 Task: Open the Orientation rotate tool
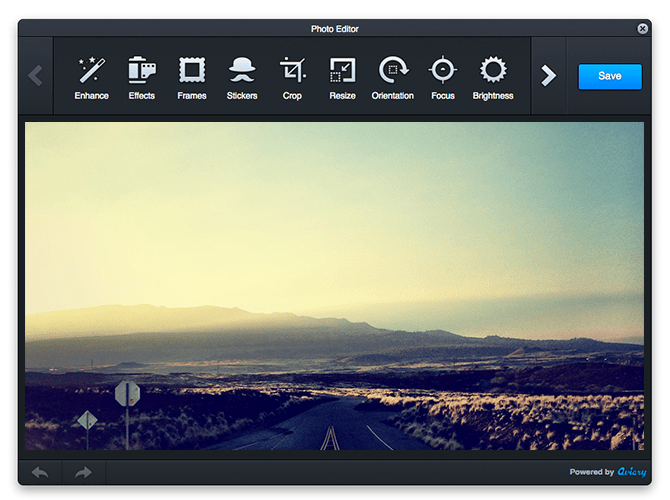coord(393,77)
